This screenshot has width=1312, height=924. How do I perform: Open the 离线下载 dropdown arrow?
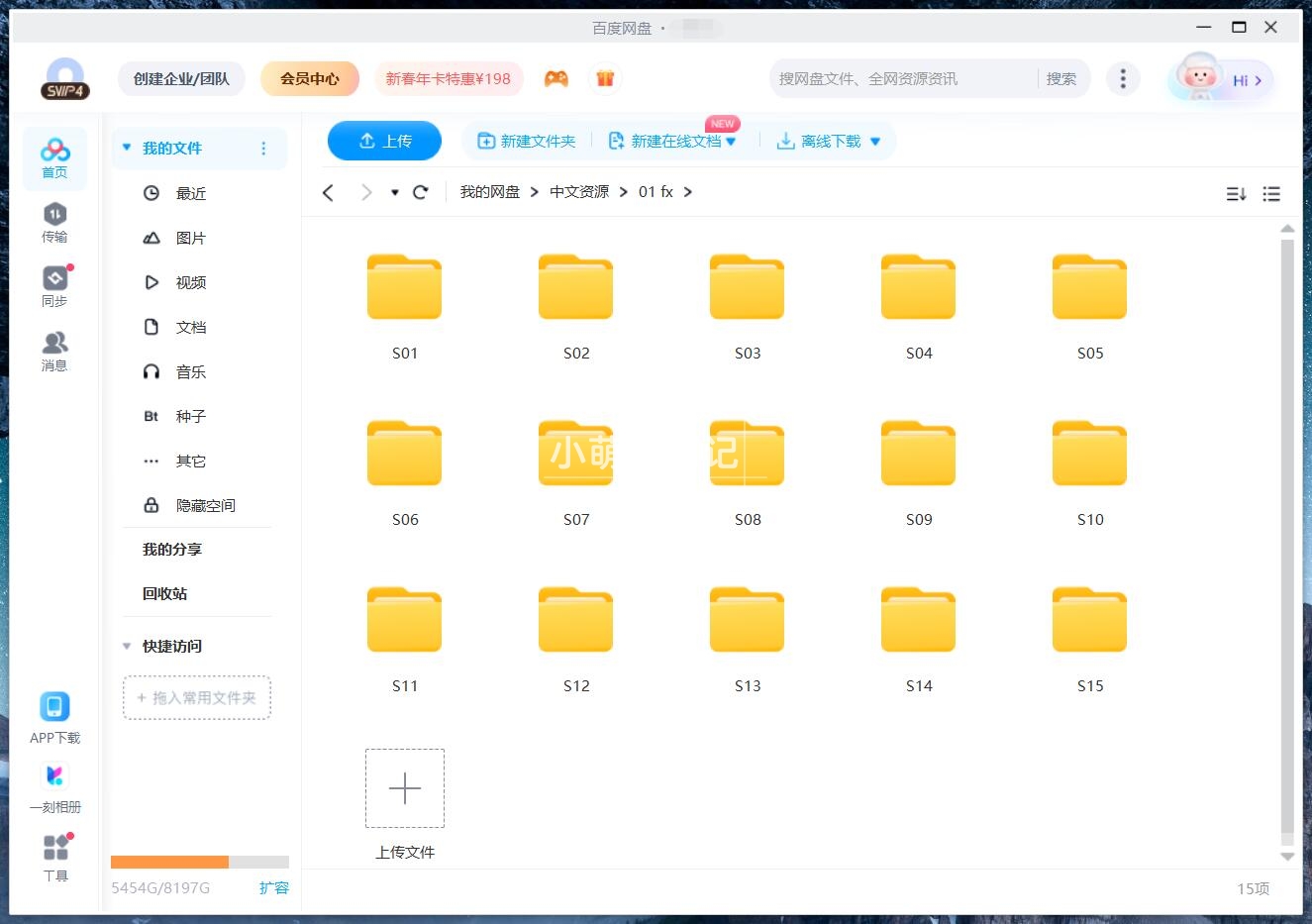pyautogui.click(x=875, y=141)
